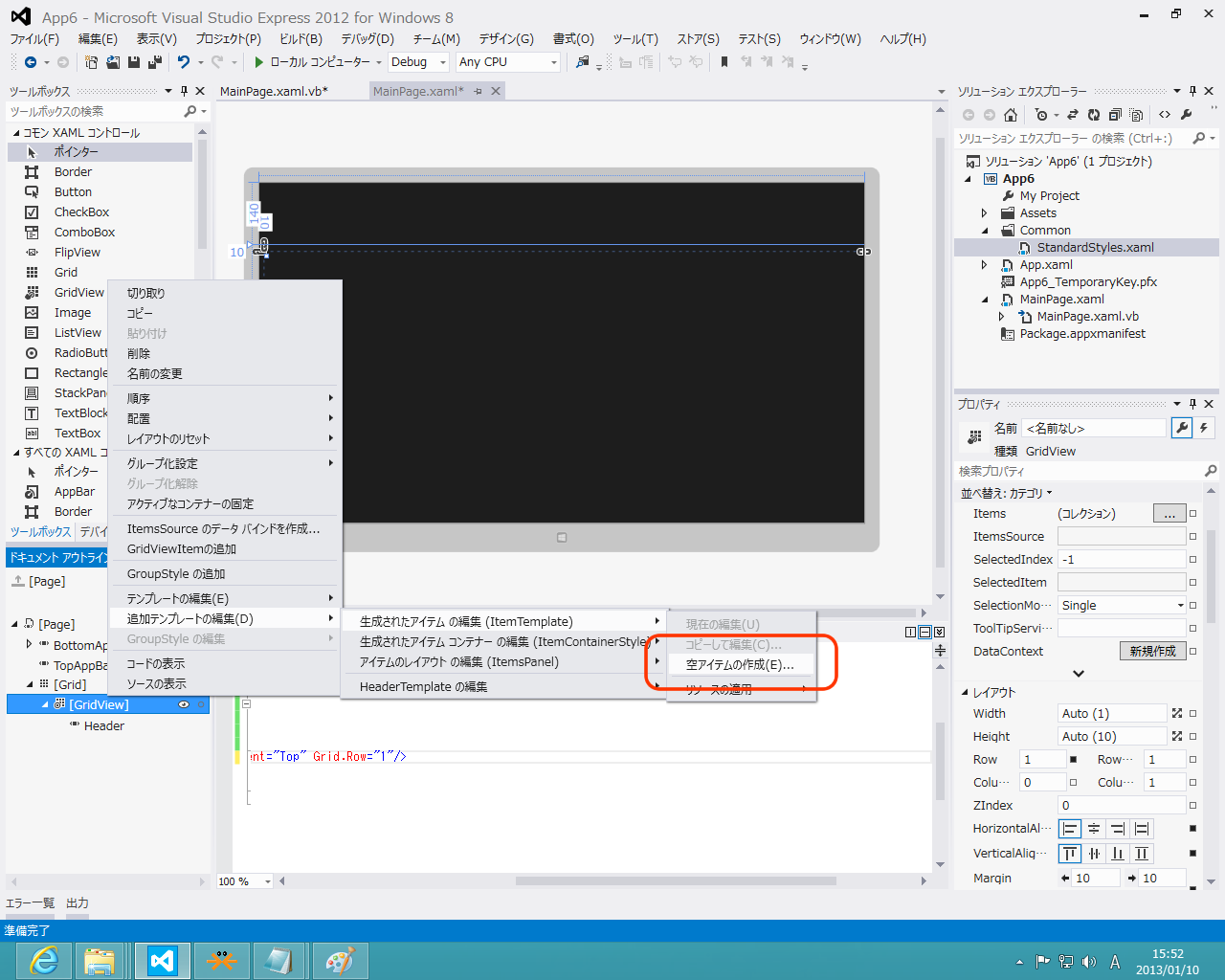The width and height of the screenshot is (1225, 980).
Task: Set HorizontalAlignment to Center
Action: click(x=1094, y=829)
